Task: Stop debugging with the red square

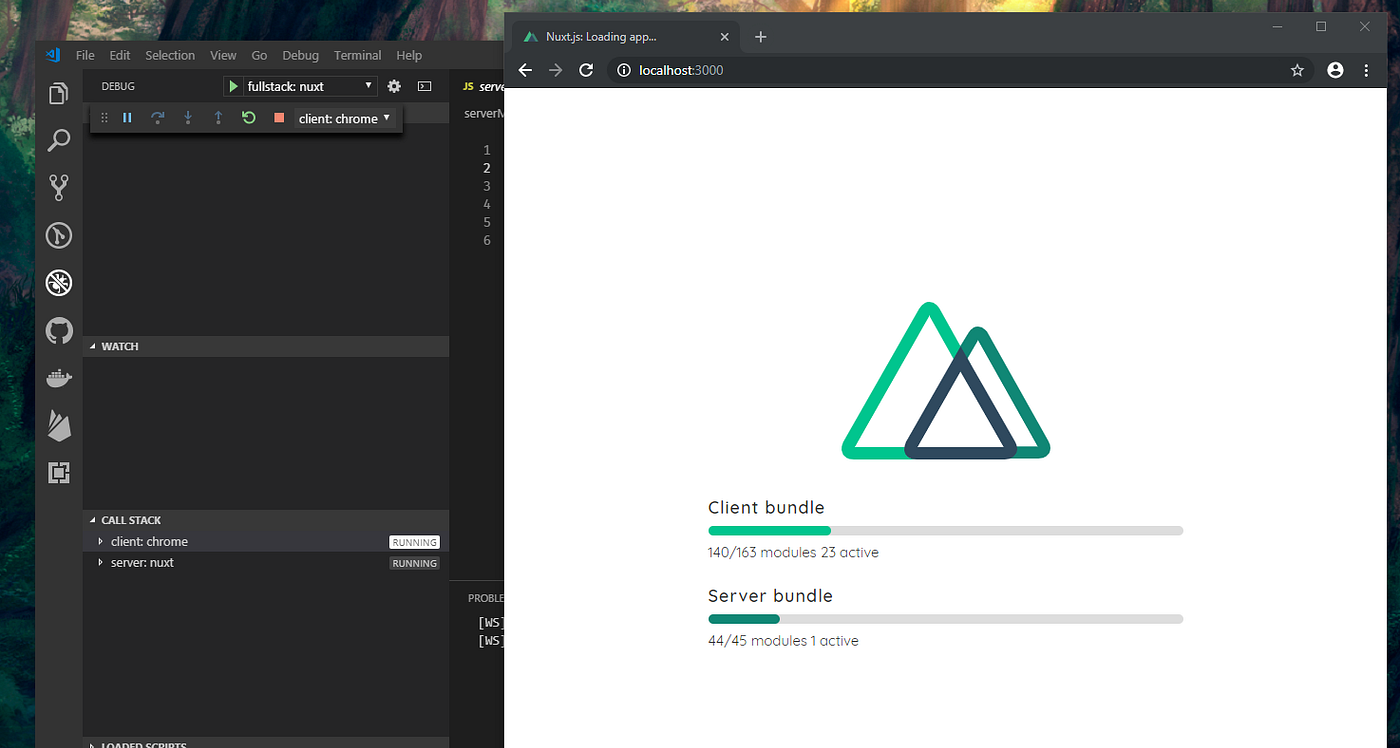Action: 278,117
